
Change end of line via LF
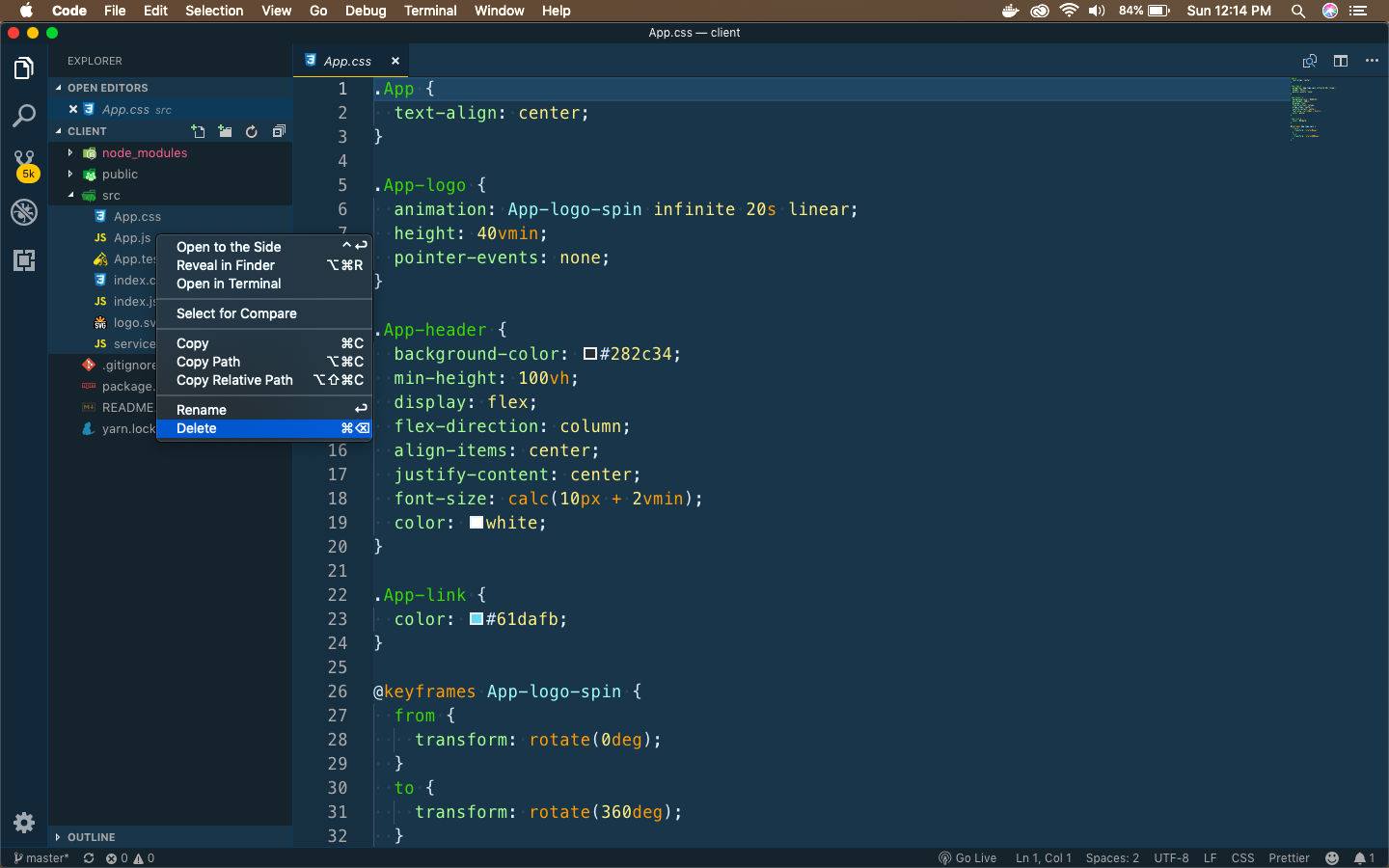(1210, 857)
